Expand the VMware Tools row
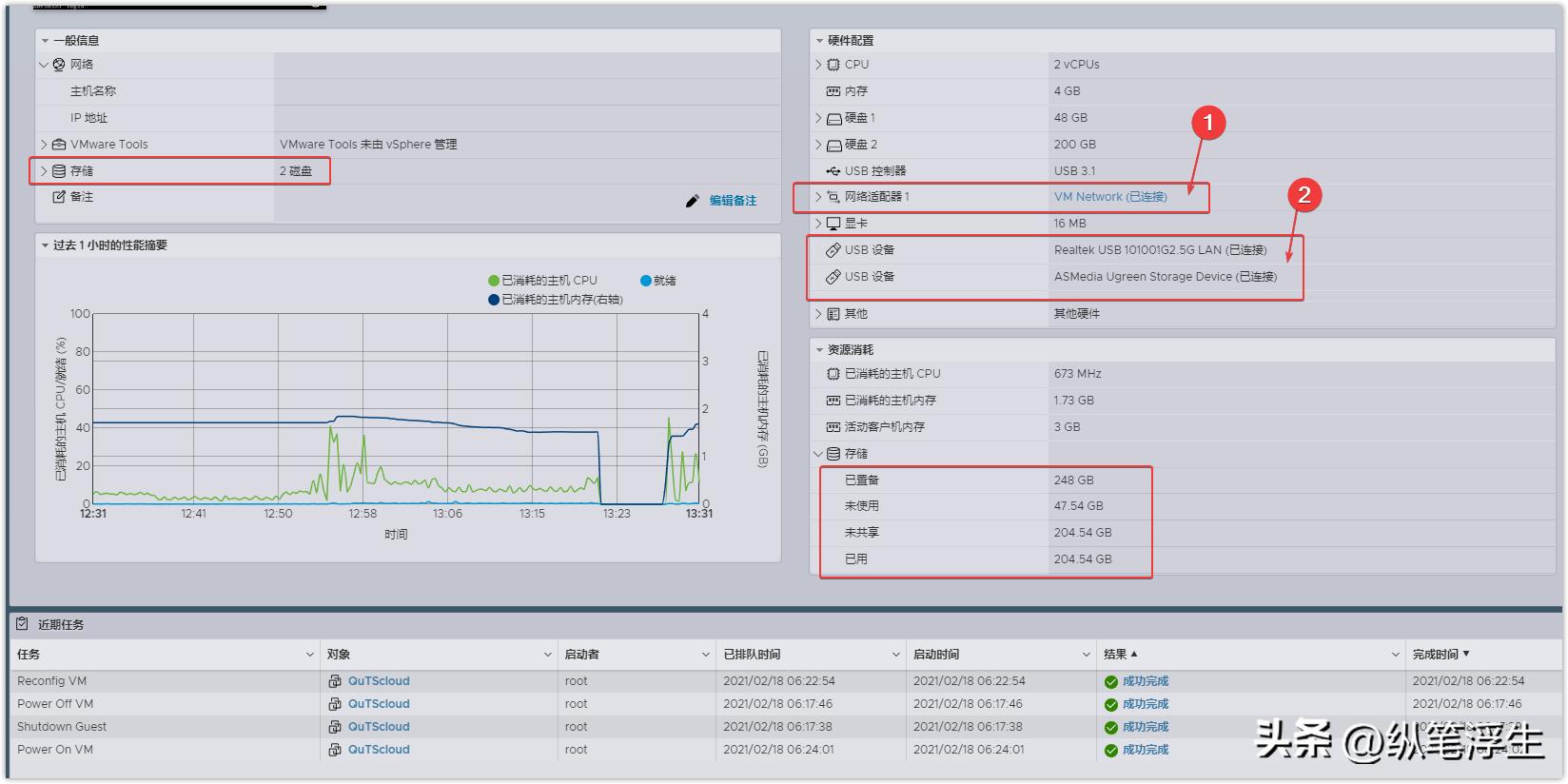 (x=44, y=145)
